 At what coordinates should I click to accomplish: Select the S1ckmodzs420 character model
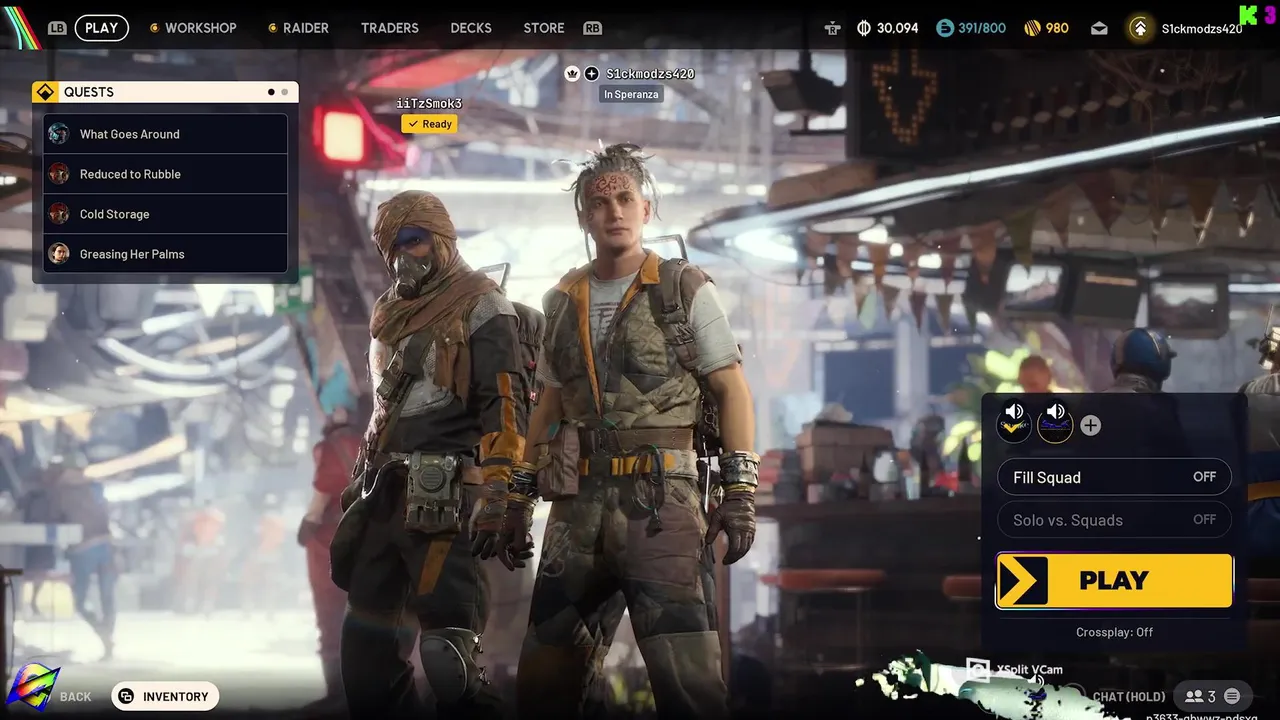coord(640,430)
